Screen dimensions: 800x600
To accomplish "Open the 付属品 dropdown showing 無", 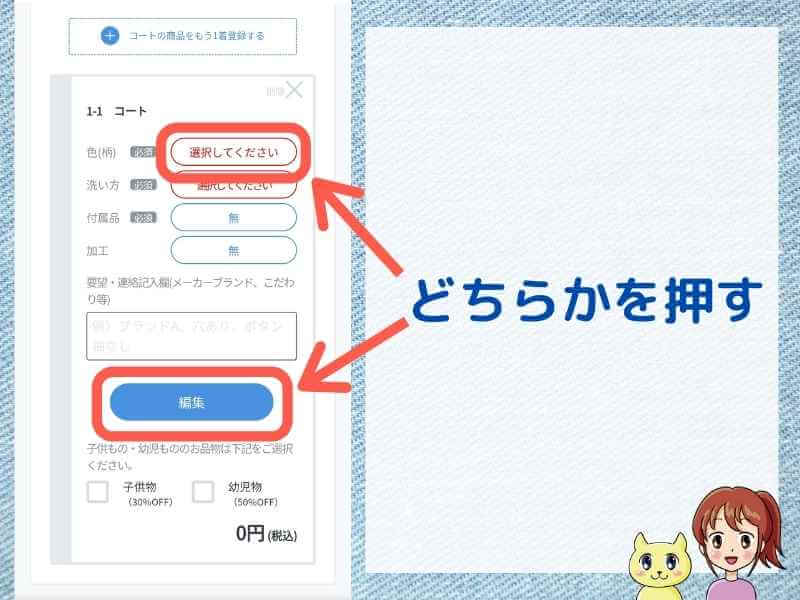I will point(234,217).
